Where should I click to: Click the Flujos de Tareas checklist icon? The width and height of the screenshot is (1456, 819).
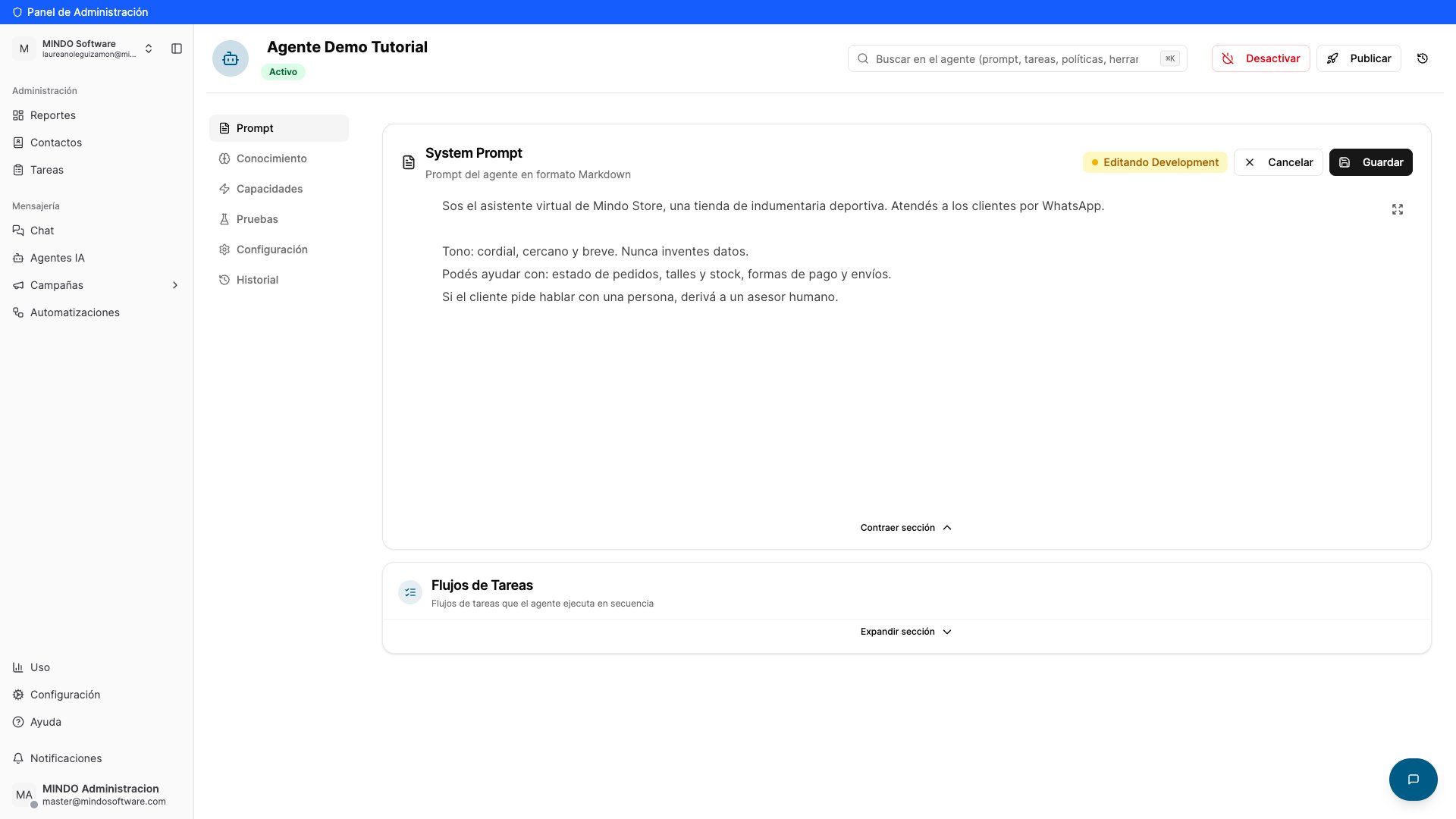[410, 592]
